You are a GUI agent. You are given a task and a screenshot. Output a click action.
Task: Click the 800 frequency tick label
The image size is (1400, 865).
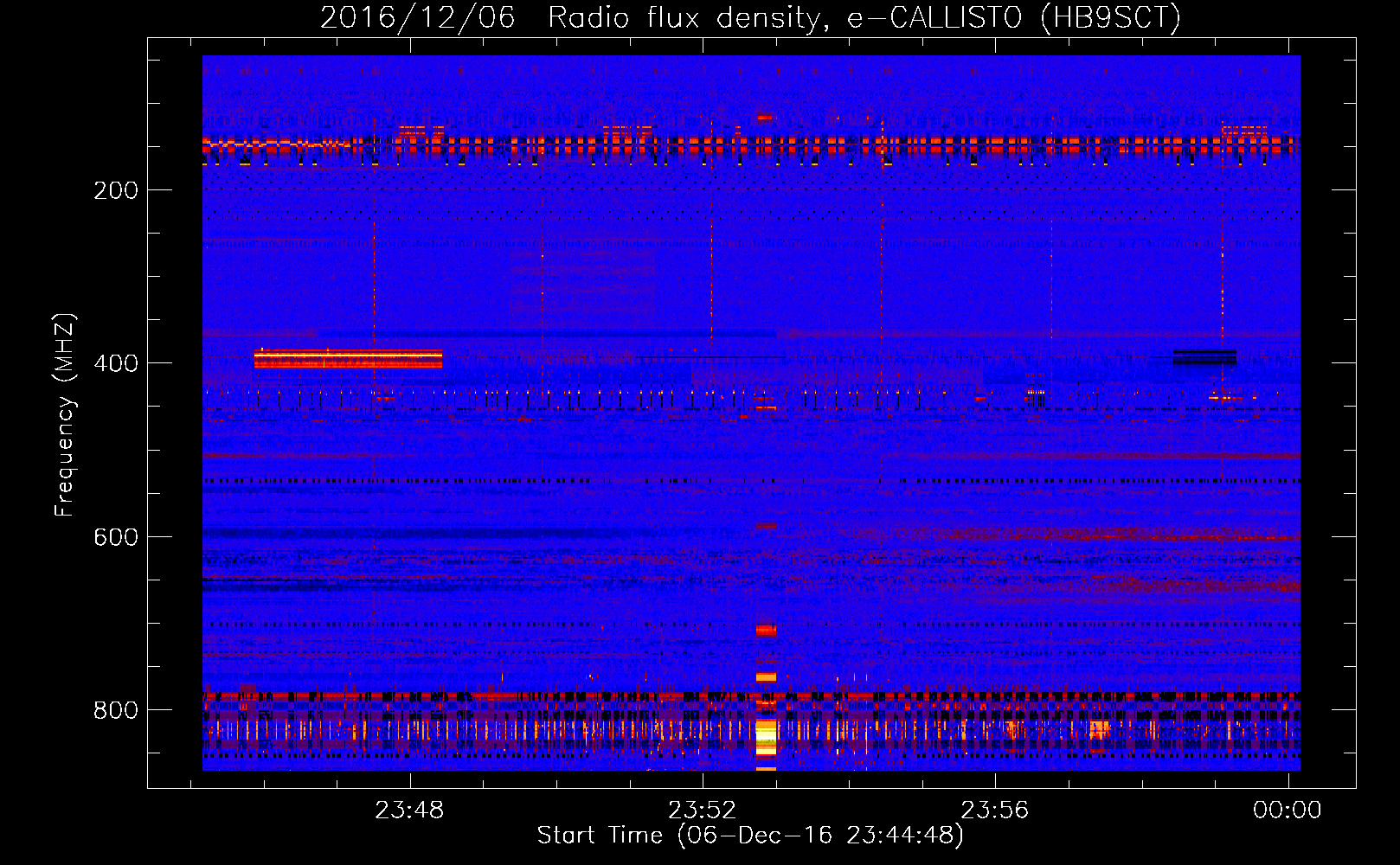[116, 710]
